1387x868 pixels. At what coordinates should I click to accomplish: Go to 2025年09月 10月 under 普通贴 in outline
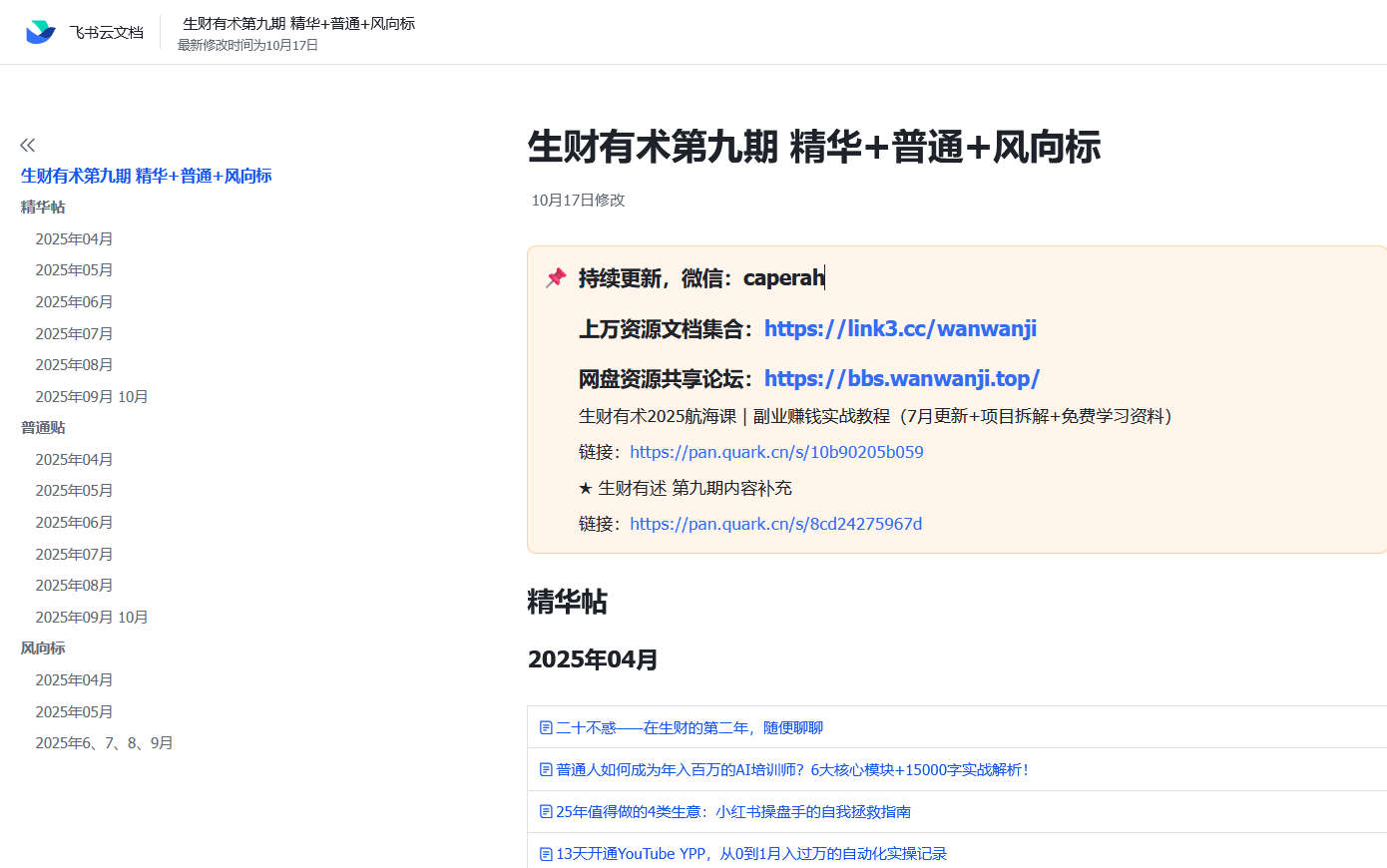point(92,617)
